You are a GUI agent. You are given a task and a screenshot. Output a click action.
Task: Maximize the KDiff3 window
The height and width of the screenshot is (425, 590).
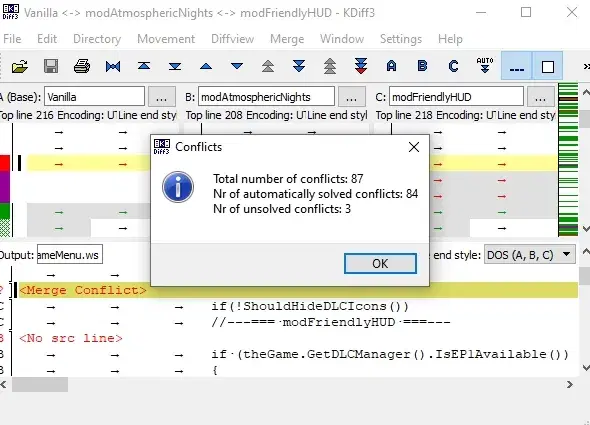(x=526, y=12)
